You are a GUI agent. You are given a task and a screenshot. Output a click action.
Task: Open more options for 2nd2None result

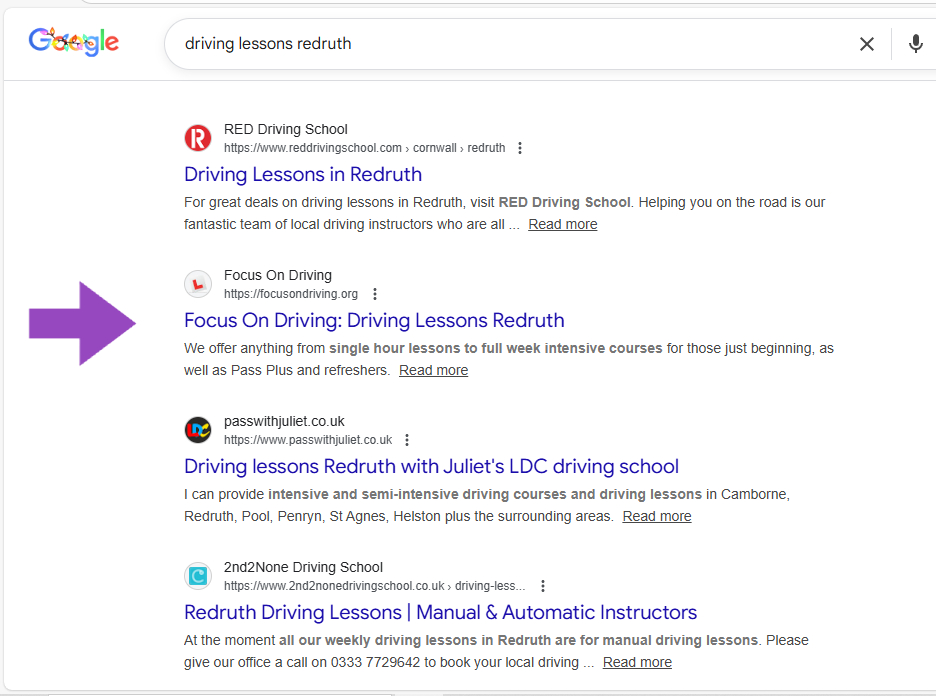coord(543,586)
